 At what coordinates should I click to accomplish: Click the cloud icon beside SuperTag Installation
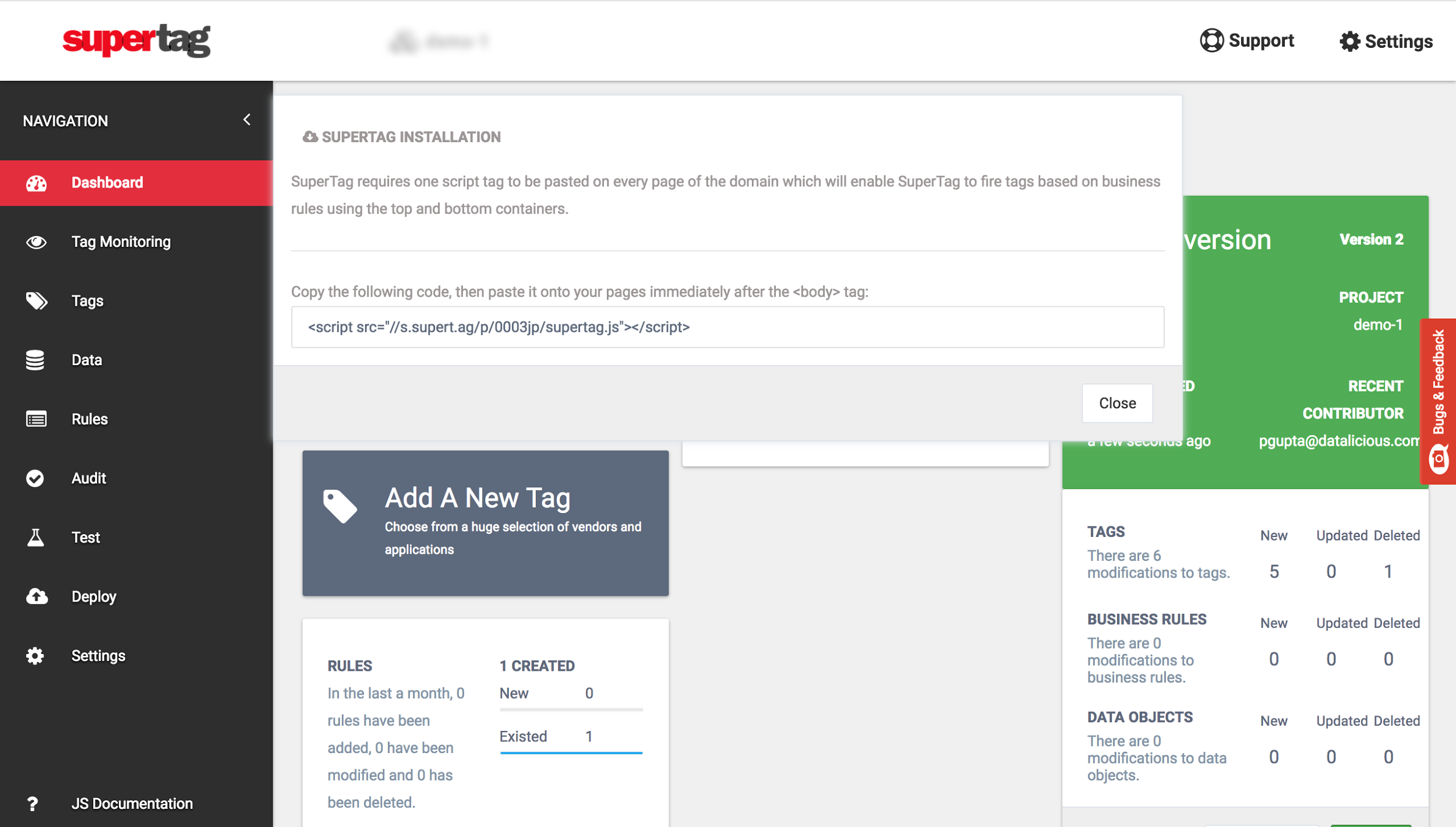[310, 137]
